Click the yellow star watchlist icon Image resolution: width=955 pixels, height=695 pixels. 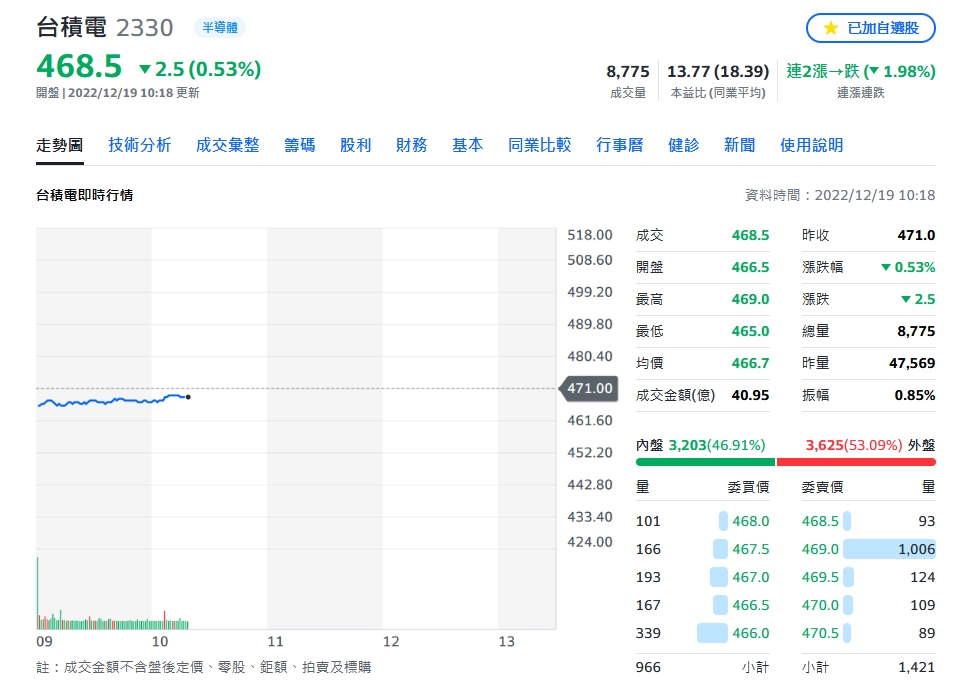pos(830,28)
